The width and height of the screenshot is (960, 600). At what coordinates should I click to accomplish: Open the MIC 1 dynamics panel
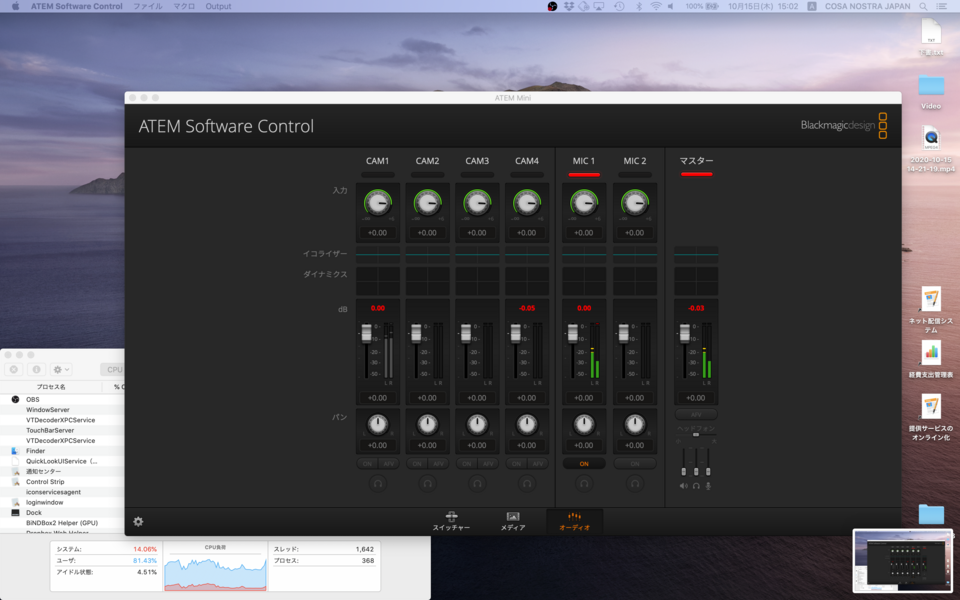point(584,280)
